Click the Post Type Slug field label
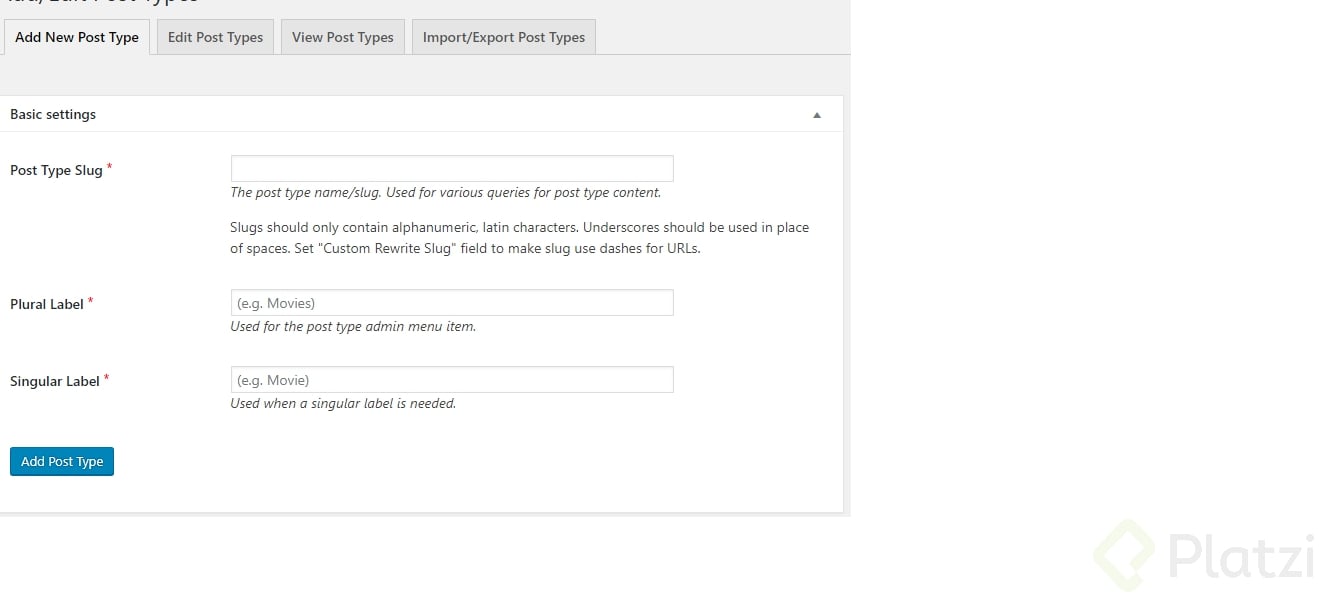Image resolution: width=1328 pixels, height=598 pixels. point(56,170)
